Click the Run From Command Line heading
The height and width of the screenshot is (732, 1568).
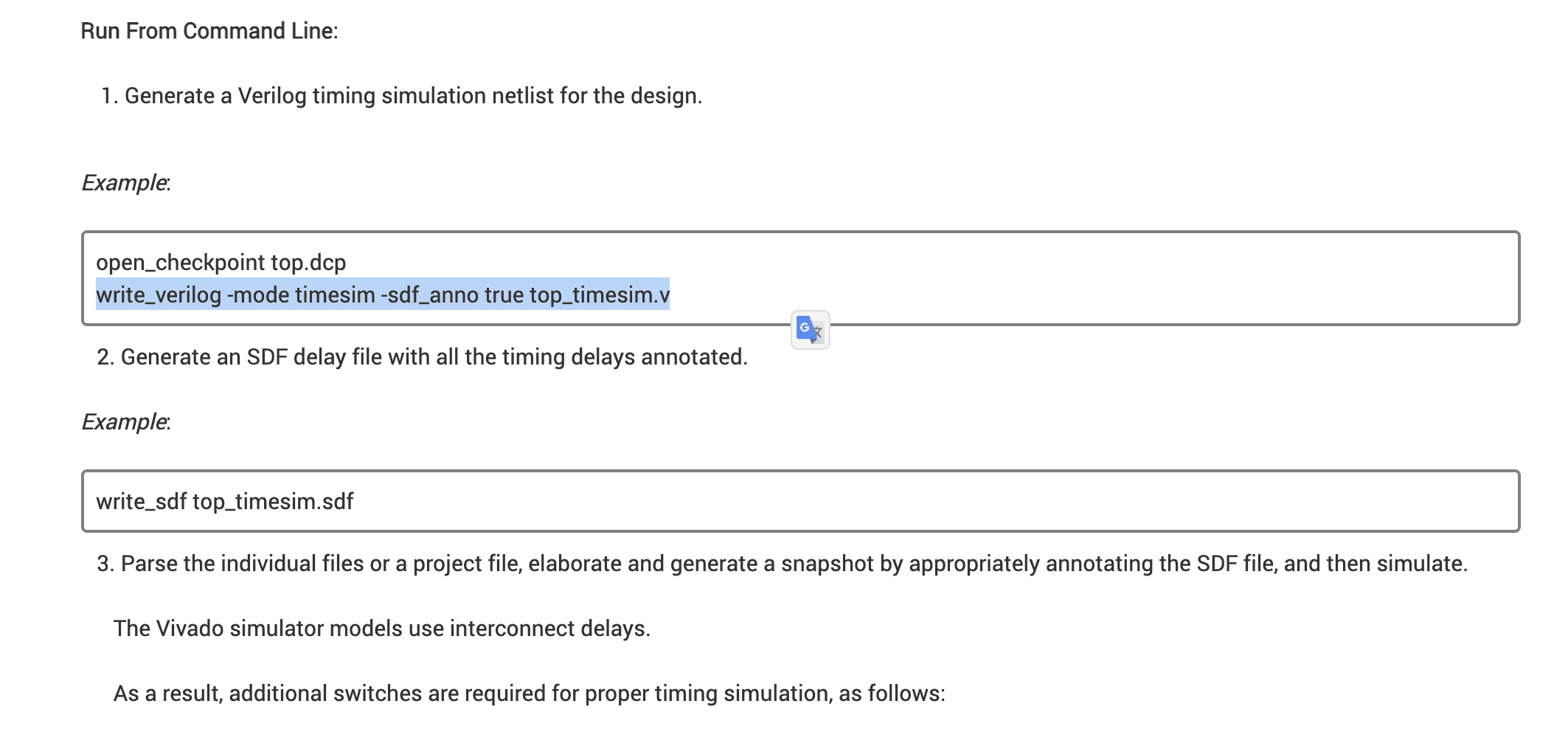pos(209,31)
